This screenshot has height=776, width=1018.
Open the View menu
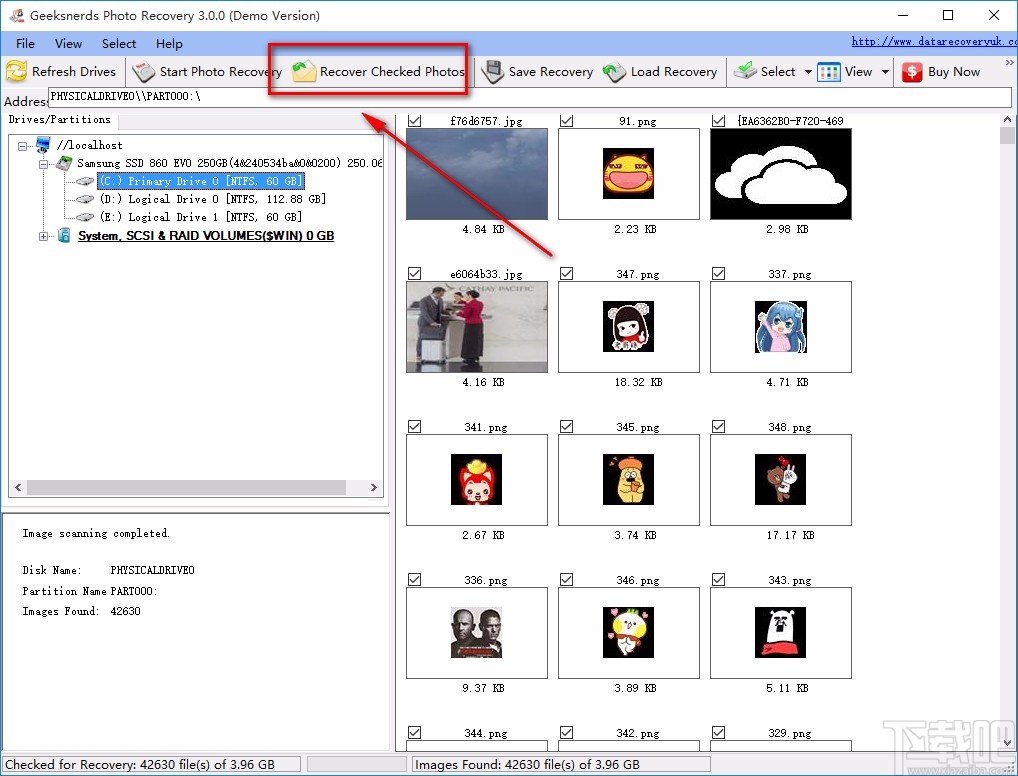(x=68, y=44)
